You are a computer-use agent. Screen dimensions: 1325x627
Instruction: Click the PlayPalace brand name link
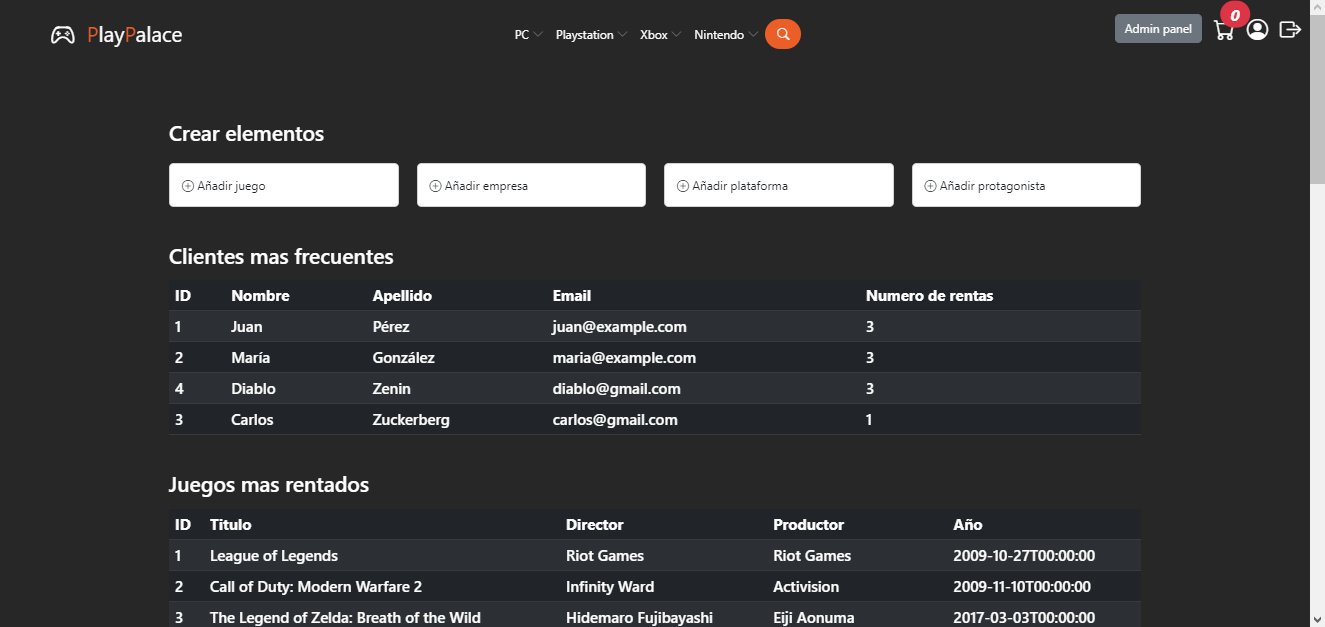pyautogui.click(x=134, y=35)
